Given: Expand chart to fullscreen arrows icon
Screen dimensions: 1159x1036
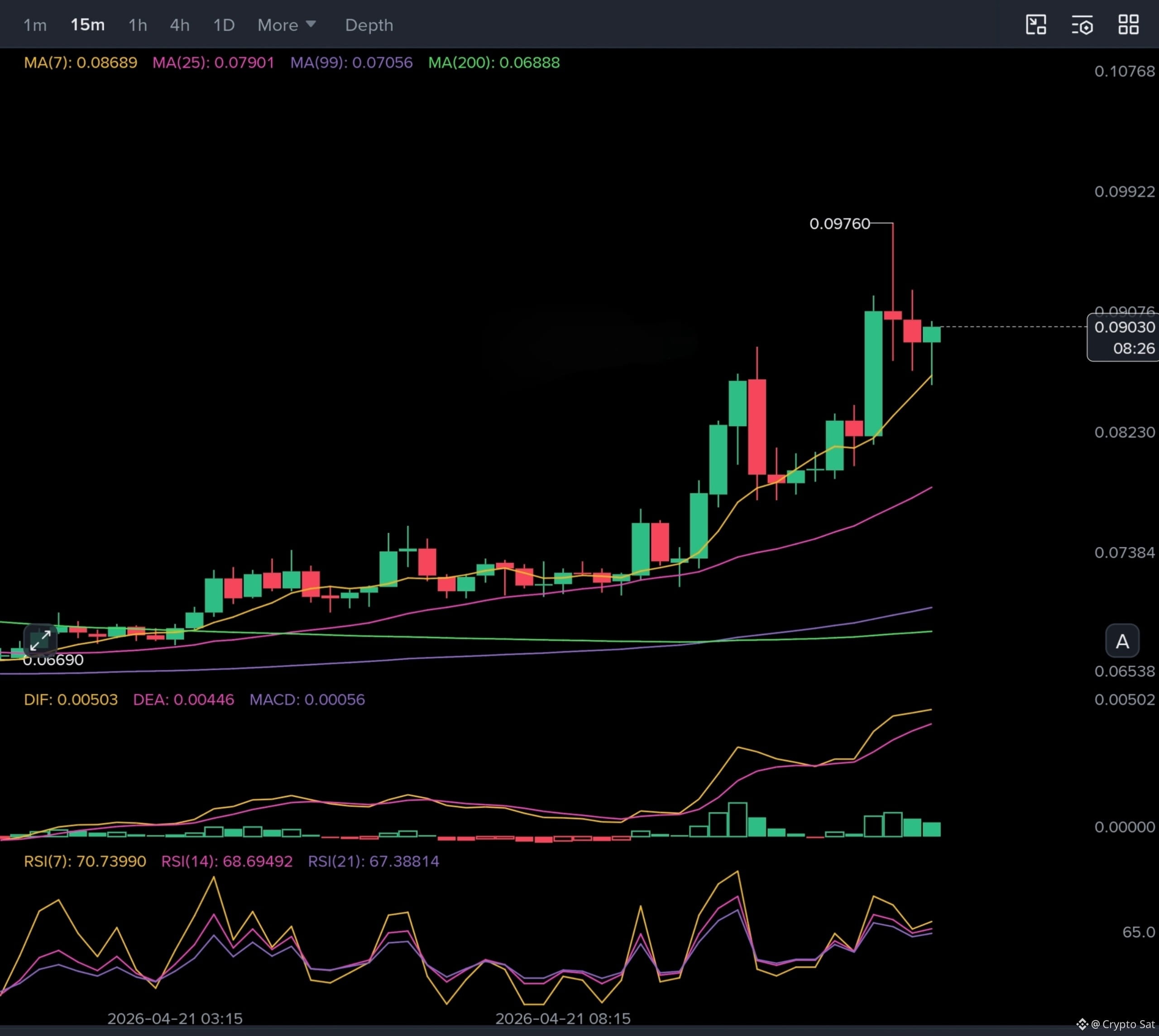Looking at the screenshot, I should click(x=40, y=640).
